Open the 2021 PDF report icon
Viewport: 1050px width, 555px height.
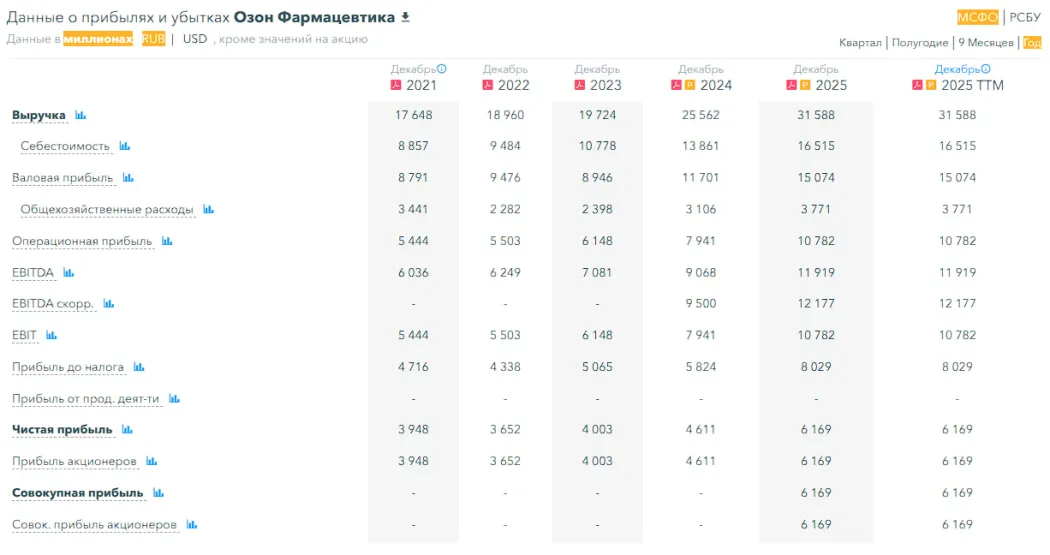click(x=395, y=85)
